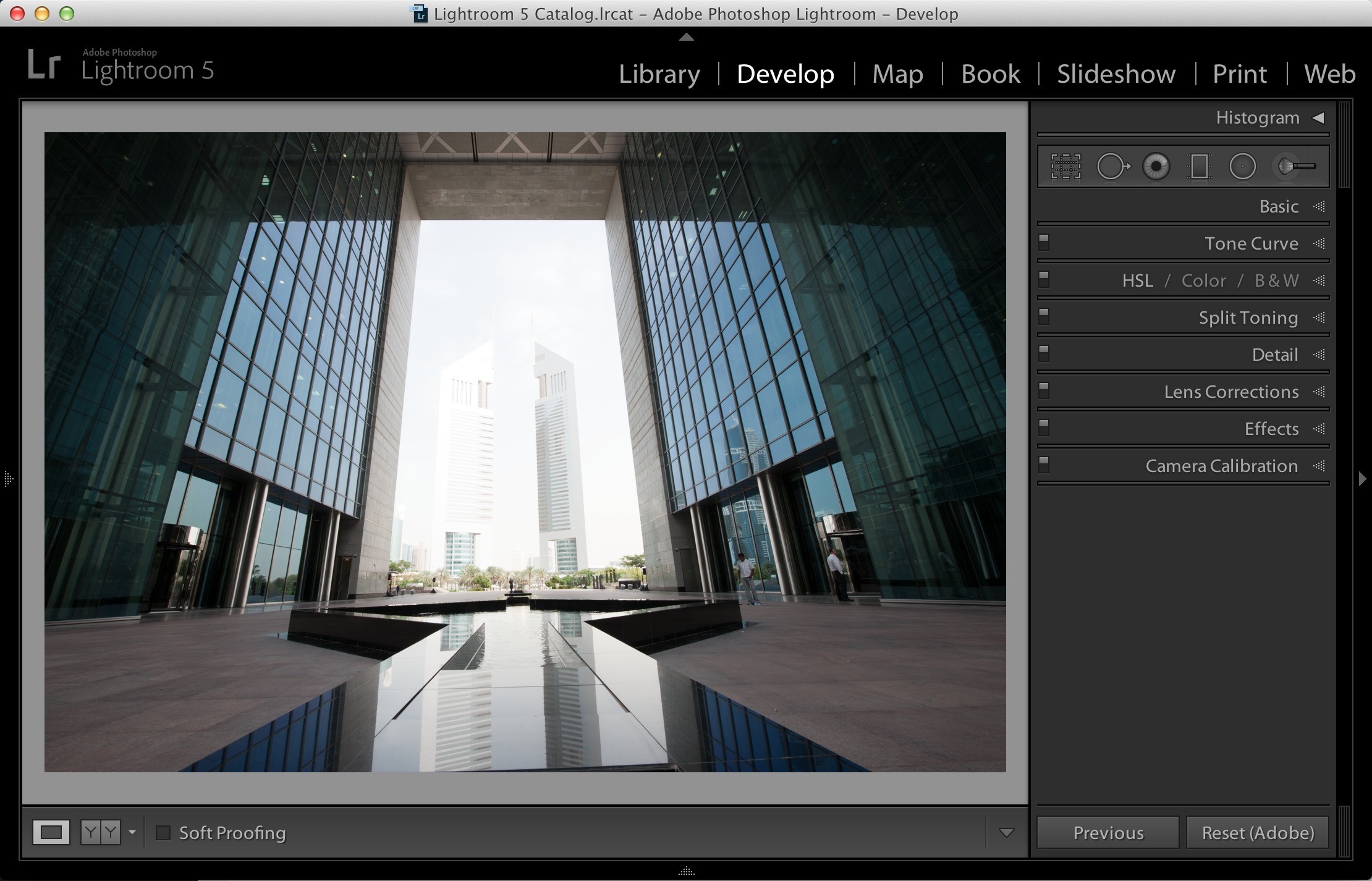Open the Slideshow module
1372x881 pixels.
[x=1116, y=74]
